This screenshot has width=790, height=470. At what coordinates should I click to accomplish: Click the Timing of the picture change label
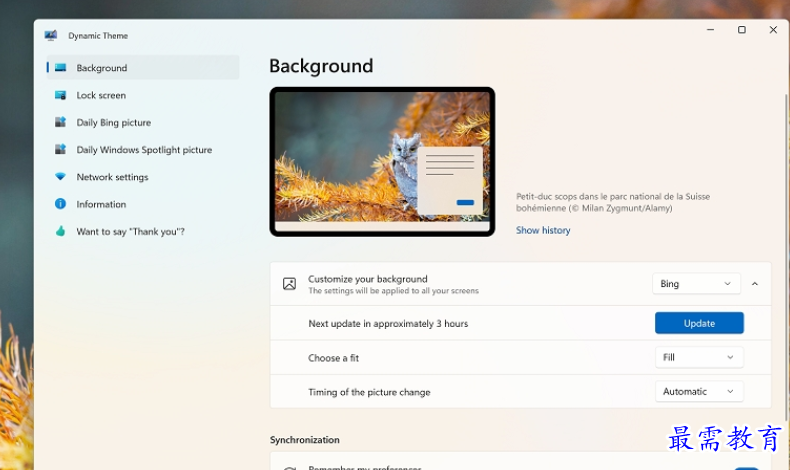point(369,392)
